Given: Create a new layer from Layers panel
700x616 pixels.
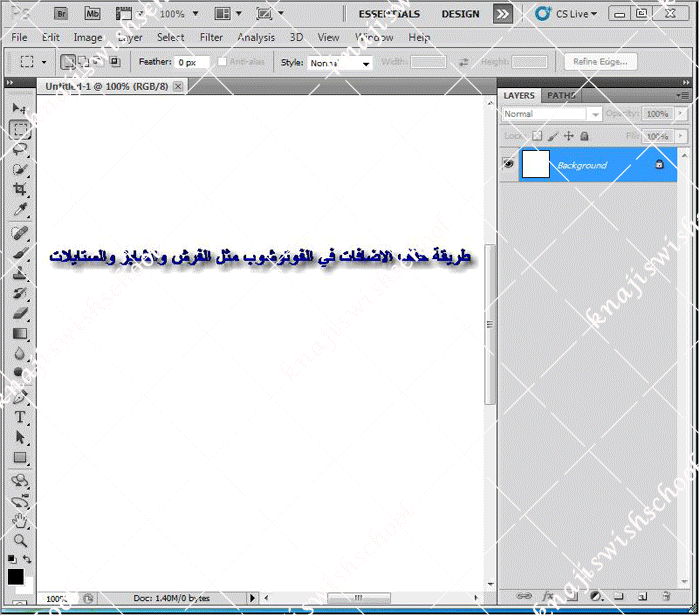Looking at the screenshot, I should (x=642, y=597).
